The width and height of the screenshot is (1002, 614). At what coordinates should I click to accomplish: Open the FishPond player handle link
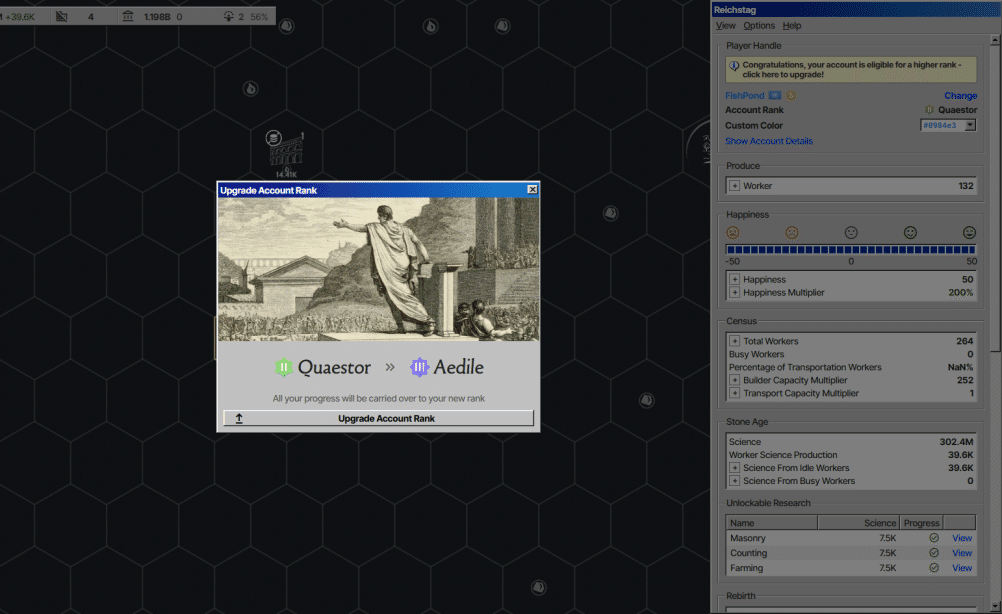point(744,96)
